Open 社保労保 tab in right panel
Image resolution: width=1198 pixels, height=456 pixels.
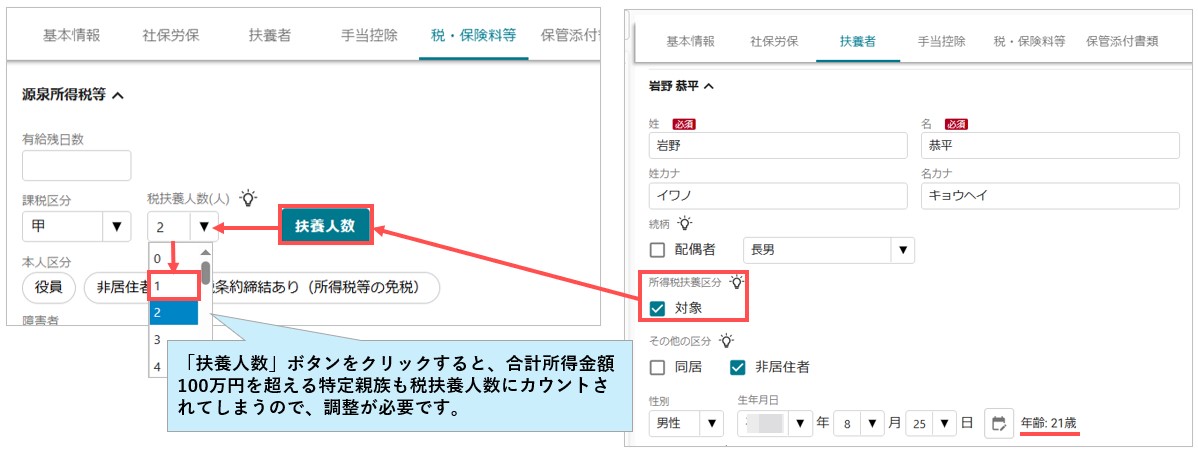point(775,41)
